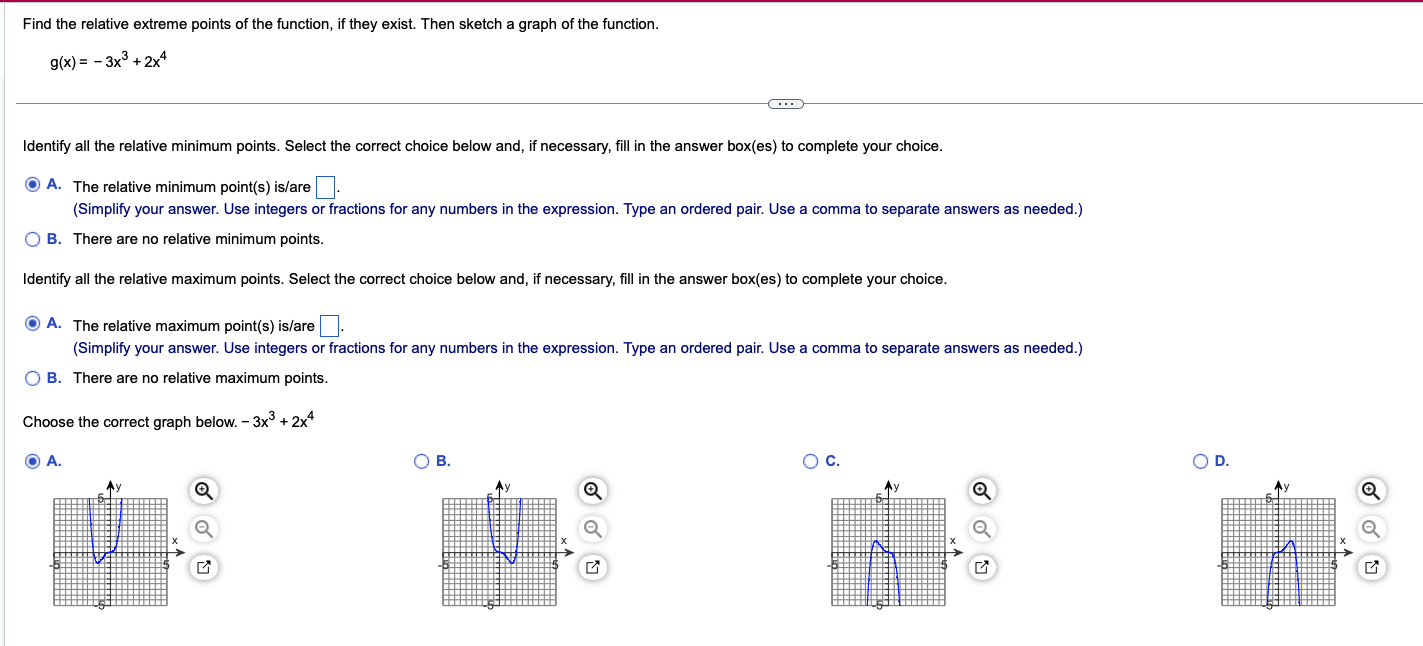The width and height of the screenshot is (1423, 646).
Task: Click the zoom-in magnifier beside graph A
Action: 203,492
